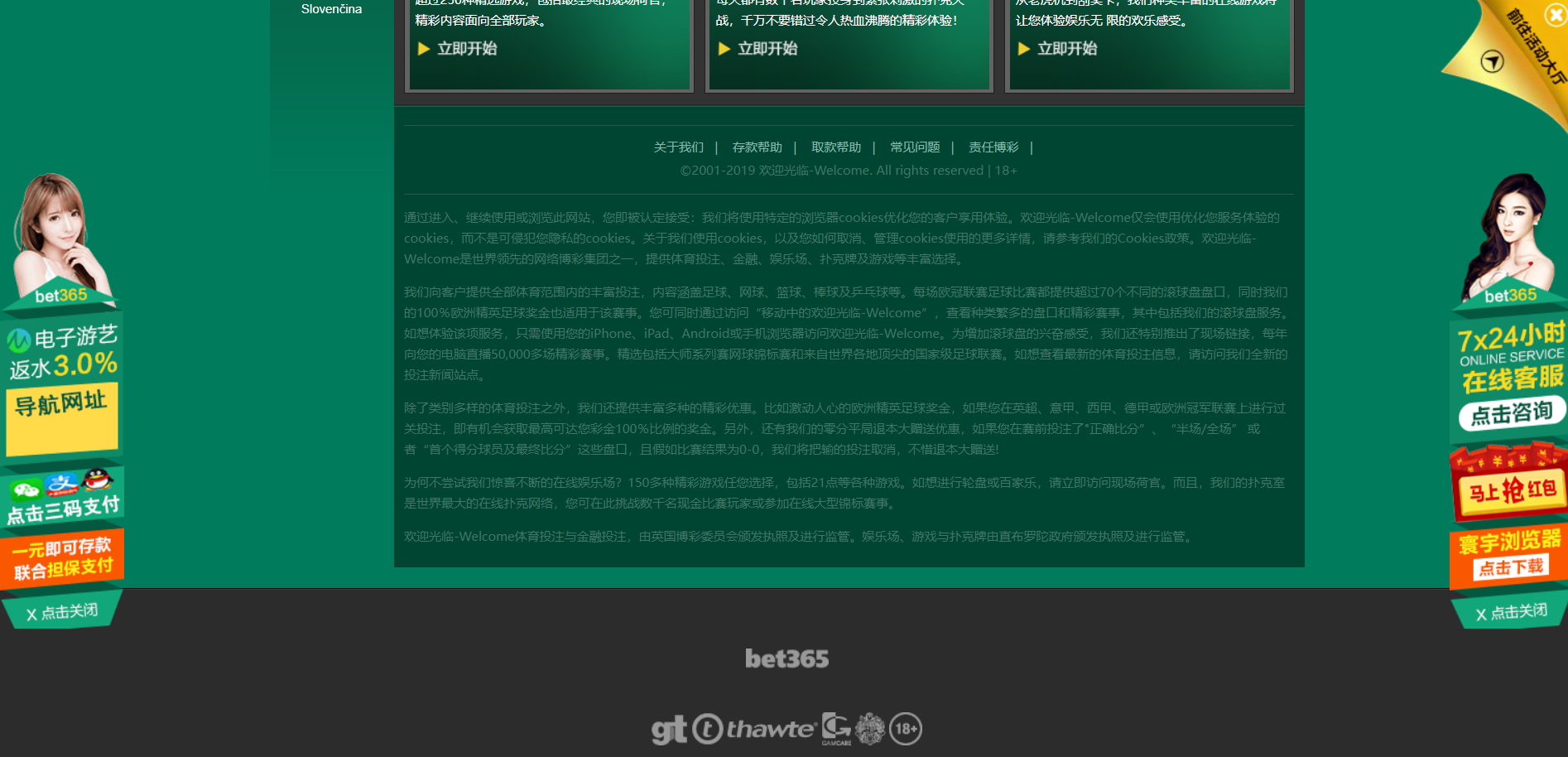Click the 18+ age restriction badge

906,729
